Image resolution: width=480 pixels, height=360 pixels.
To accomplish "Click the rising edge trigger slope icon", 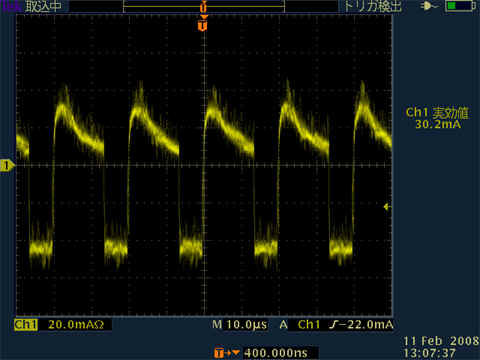I will [333, 324].
